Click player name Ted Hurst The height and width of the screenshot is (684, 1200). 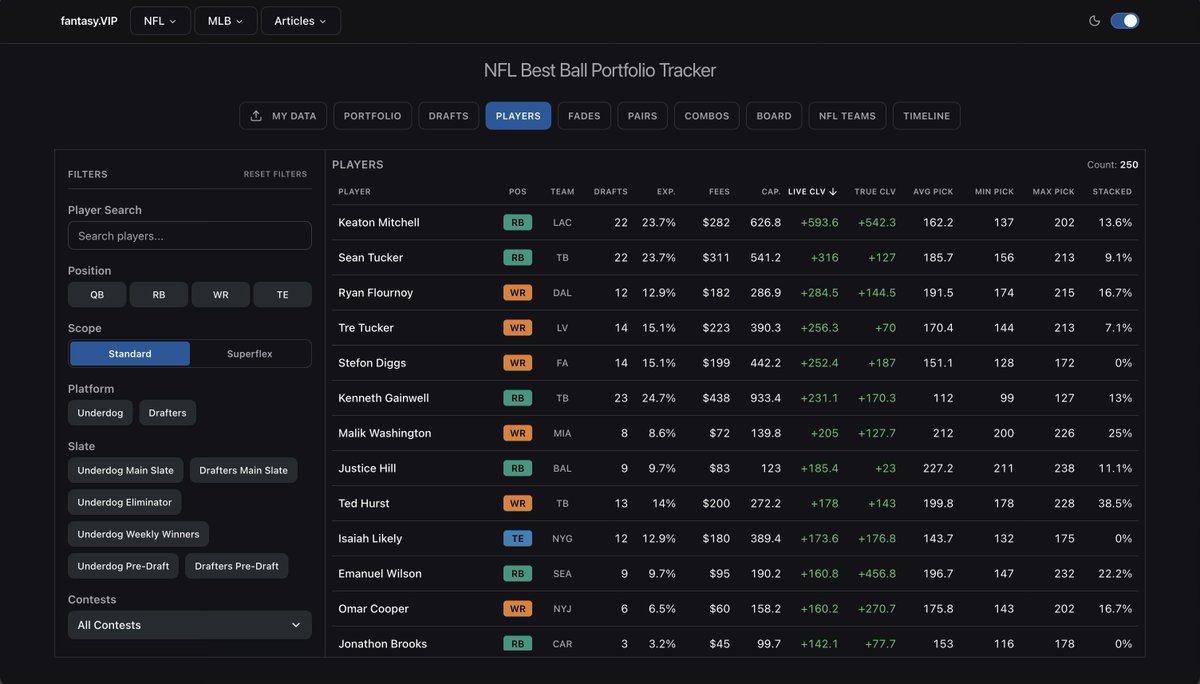[x=364, y=503]
